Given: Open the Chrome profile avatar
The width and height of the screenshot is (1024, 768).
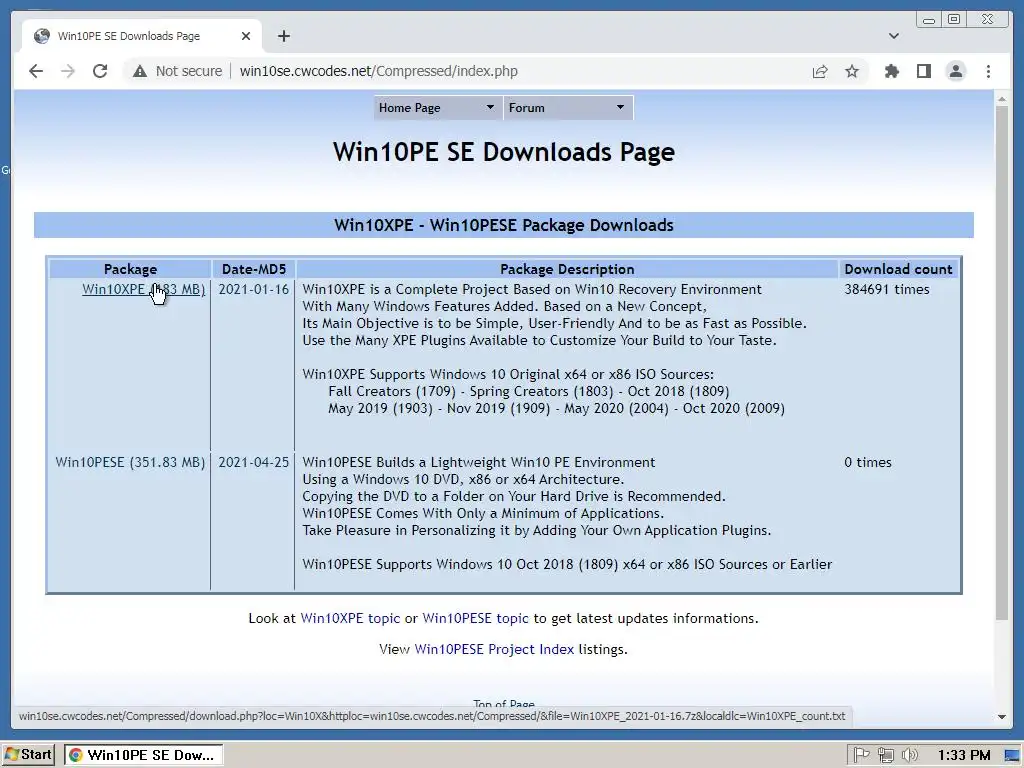Looking at the screenshot, I should point(955,71).
